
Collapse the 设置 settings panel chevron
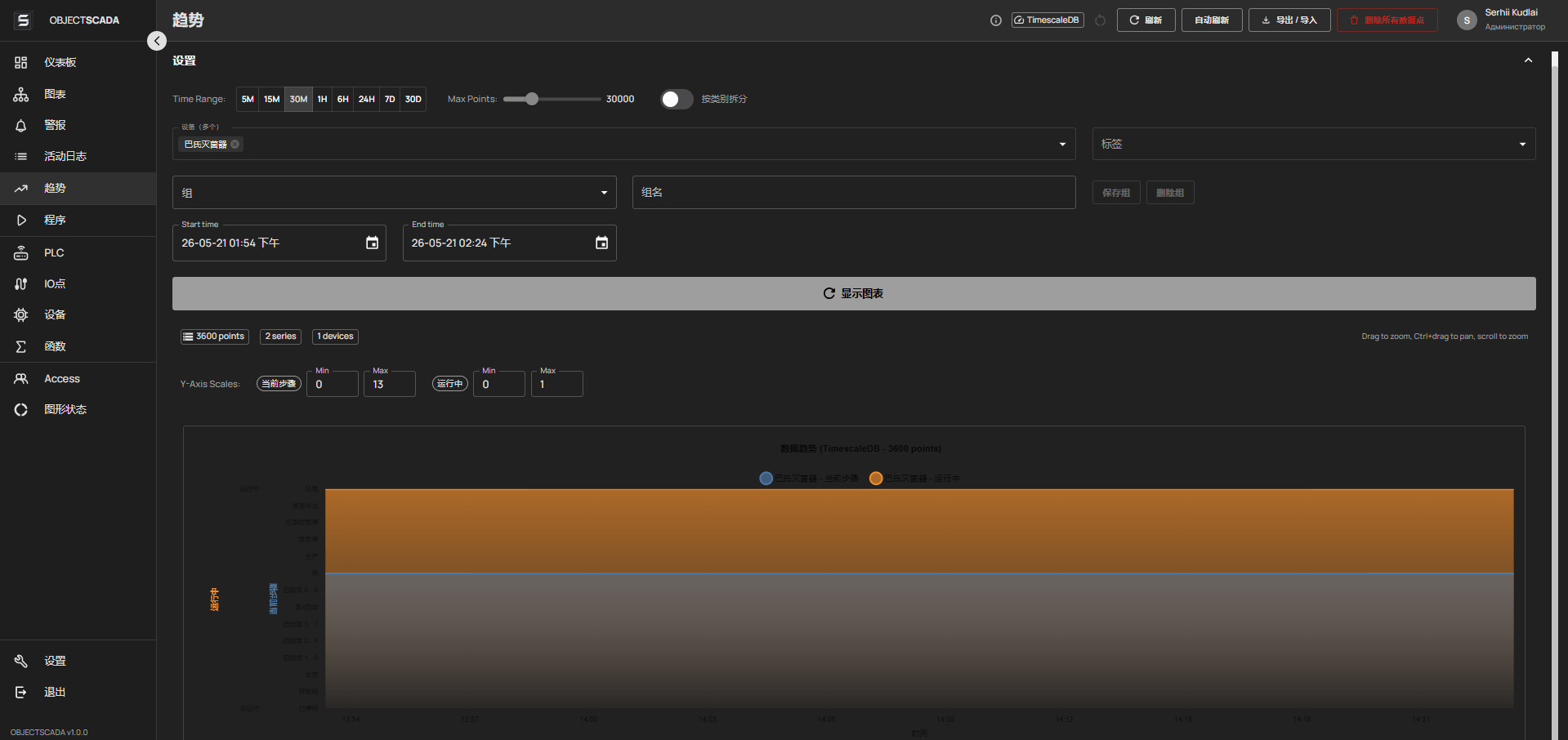[1528, 60]
